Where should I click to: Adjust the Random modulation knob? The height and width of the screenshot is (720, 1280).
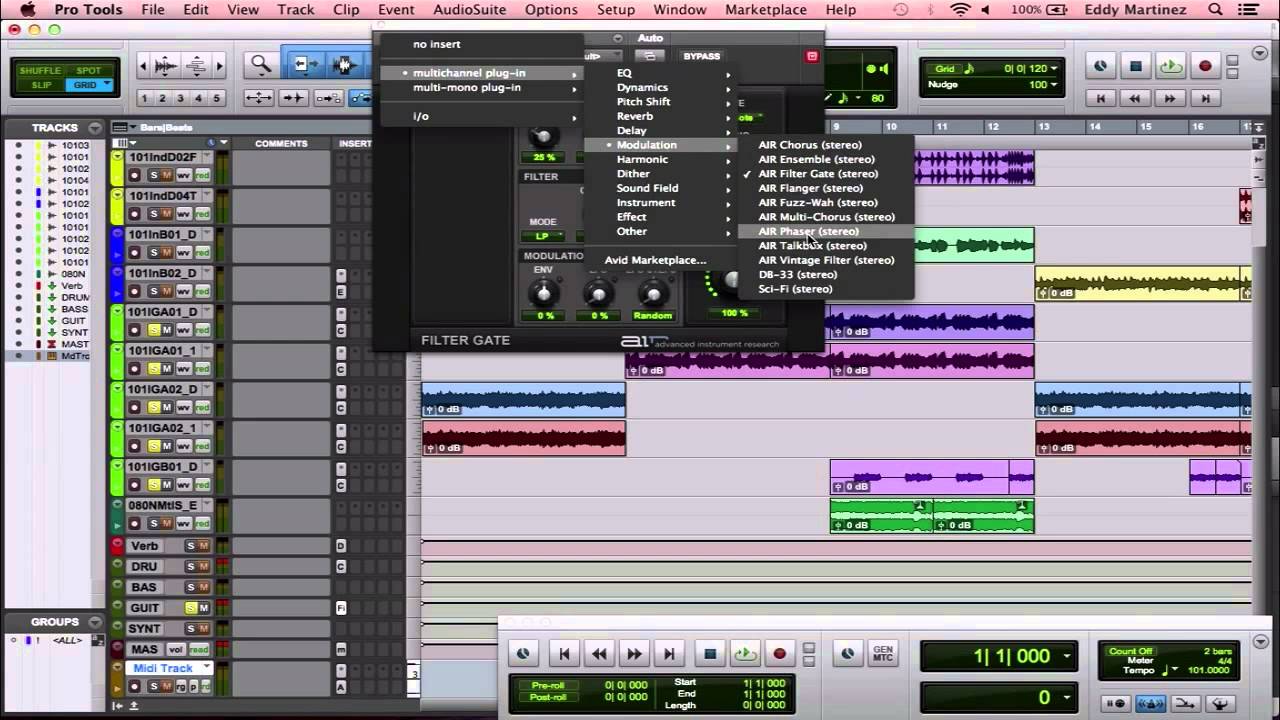(x=653, y=293)
